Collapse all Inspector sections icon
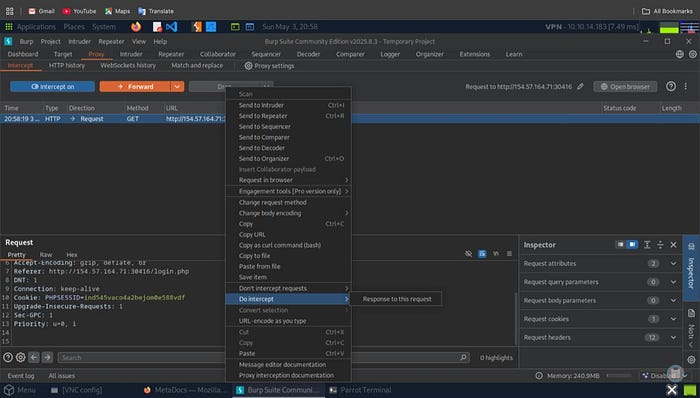700x398 pixels. click(x=660, y=245)
